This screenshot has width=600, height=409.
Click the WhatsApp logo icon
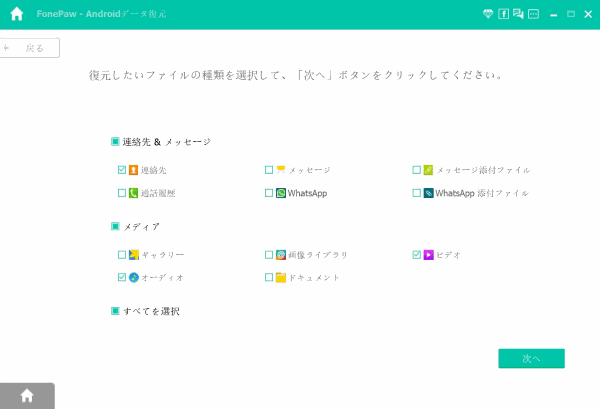(x=281, y=193)
